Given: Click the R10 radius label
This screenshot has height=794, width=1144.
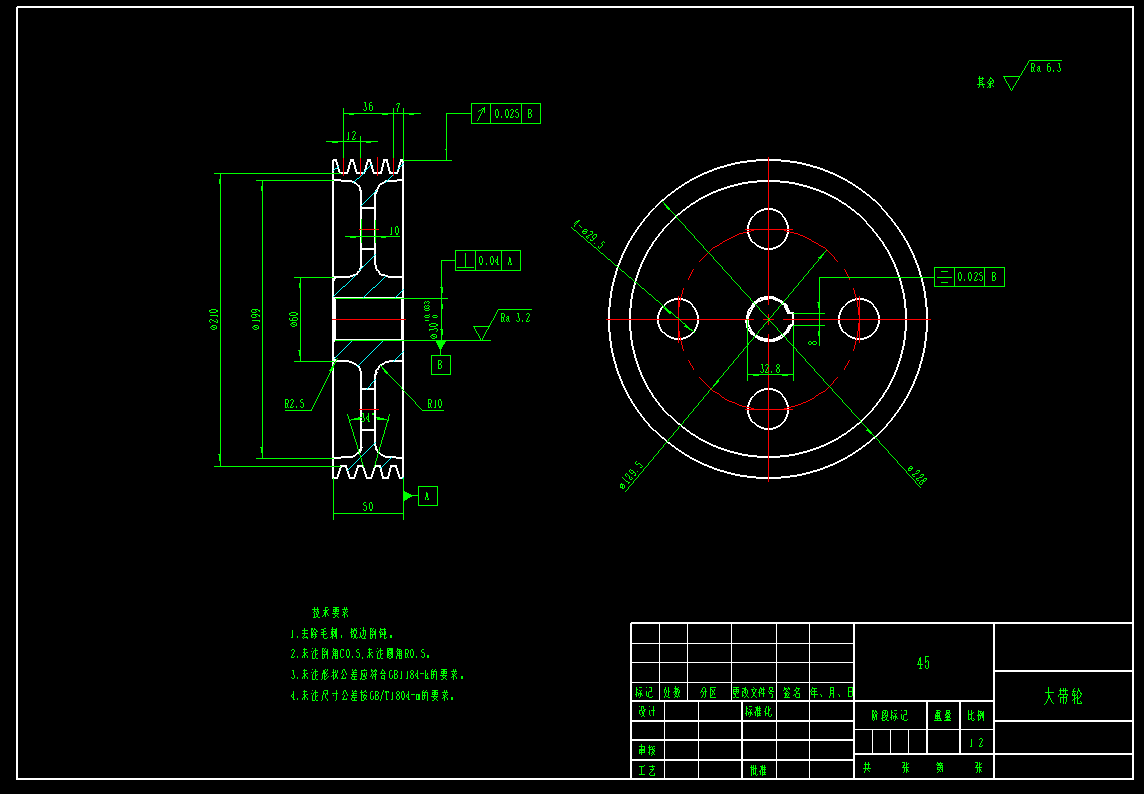Looking at the screenshot, I should point(434,404).
